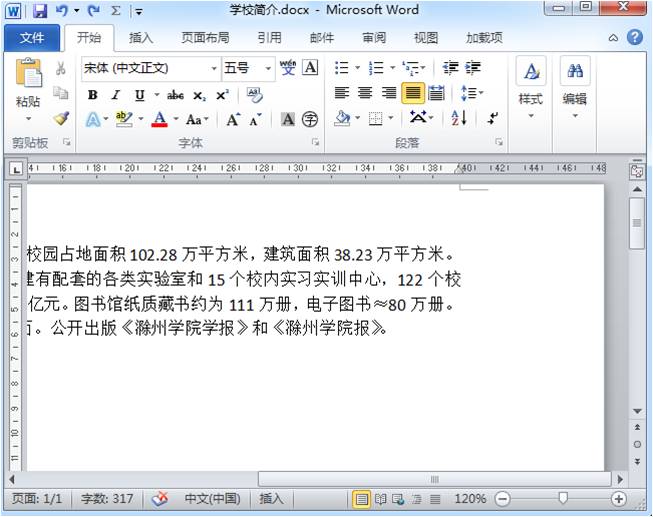Screen dimensions: 653x517
Task: Redo the last action
Action: (94, 11)
